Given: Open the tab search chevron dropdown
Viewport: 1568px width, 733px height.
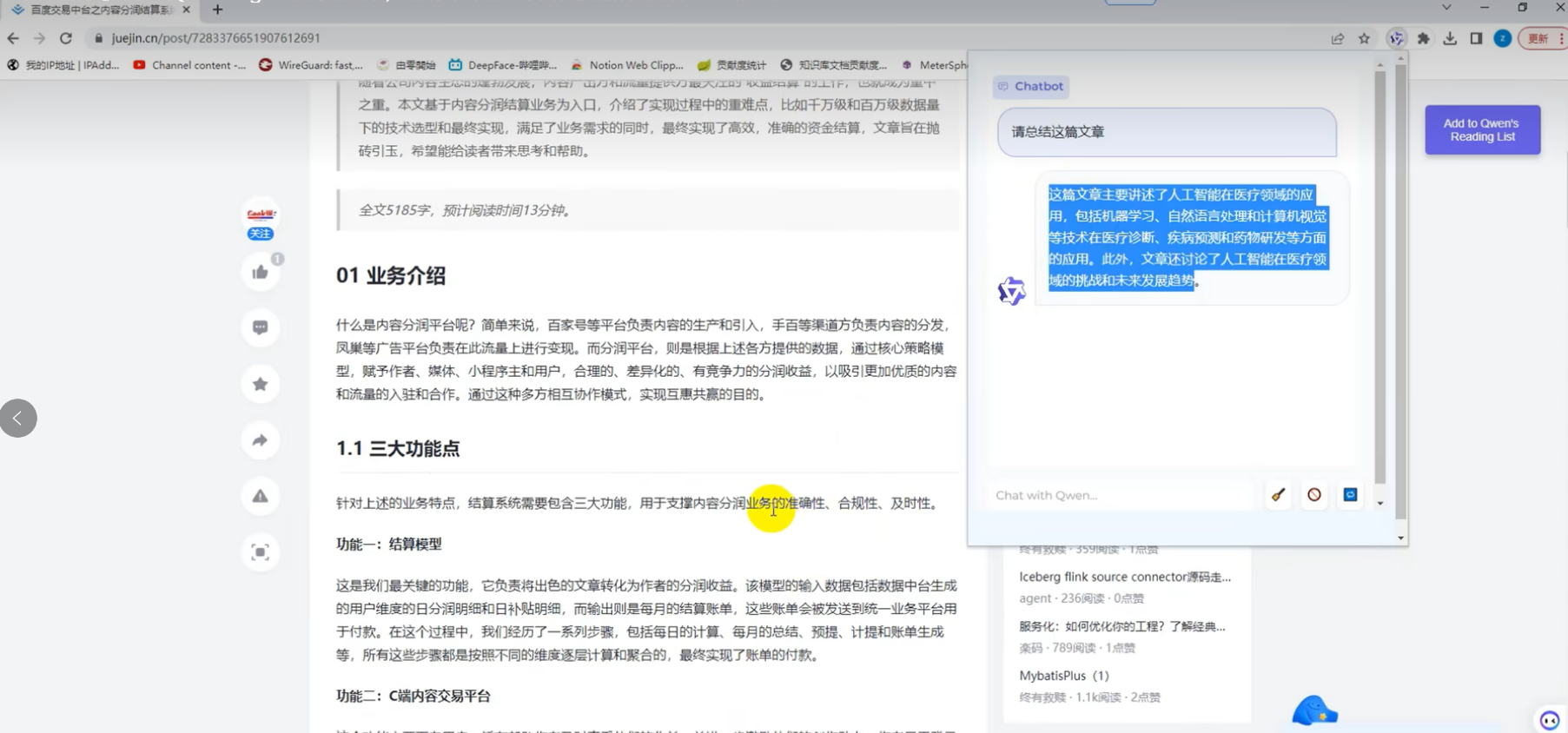Looking at the screenshot, I should 1446,8.
